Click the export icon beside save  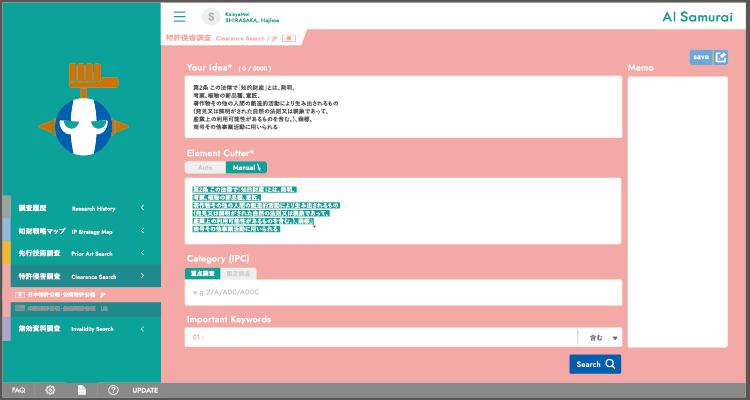coord(721,57)
